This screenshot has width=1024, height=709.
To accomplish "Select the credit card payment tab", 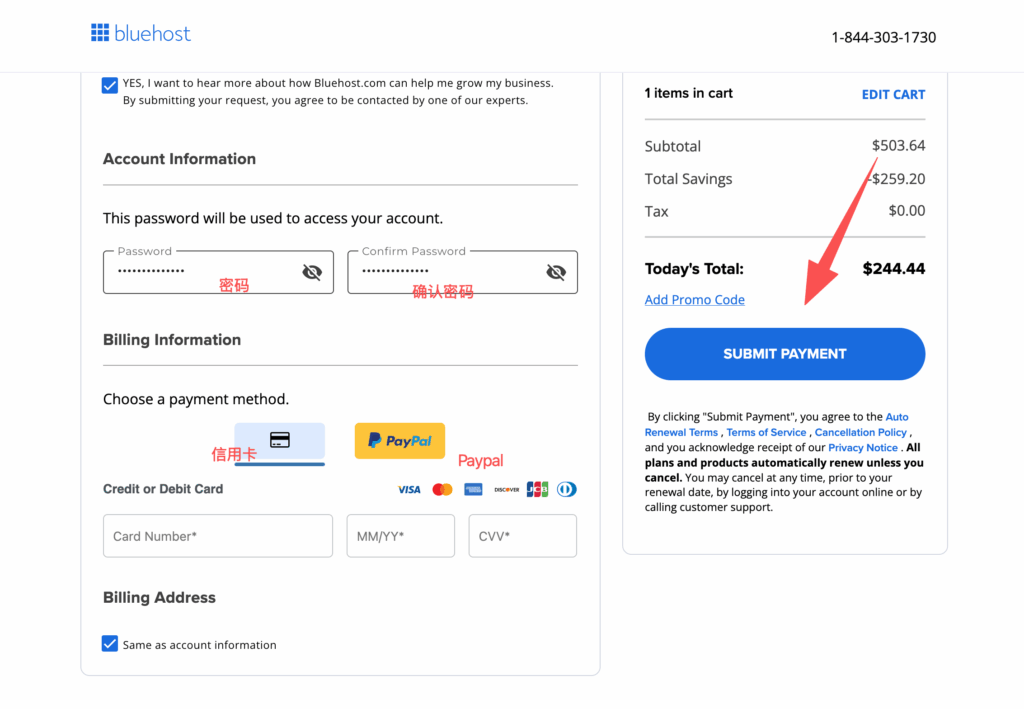I will [280, 440].
